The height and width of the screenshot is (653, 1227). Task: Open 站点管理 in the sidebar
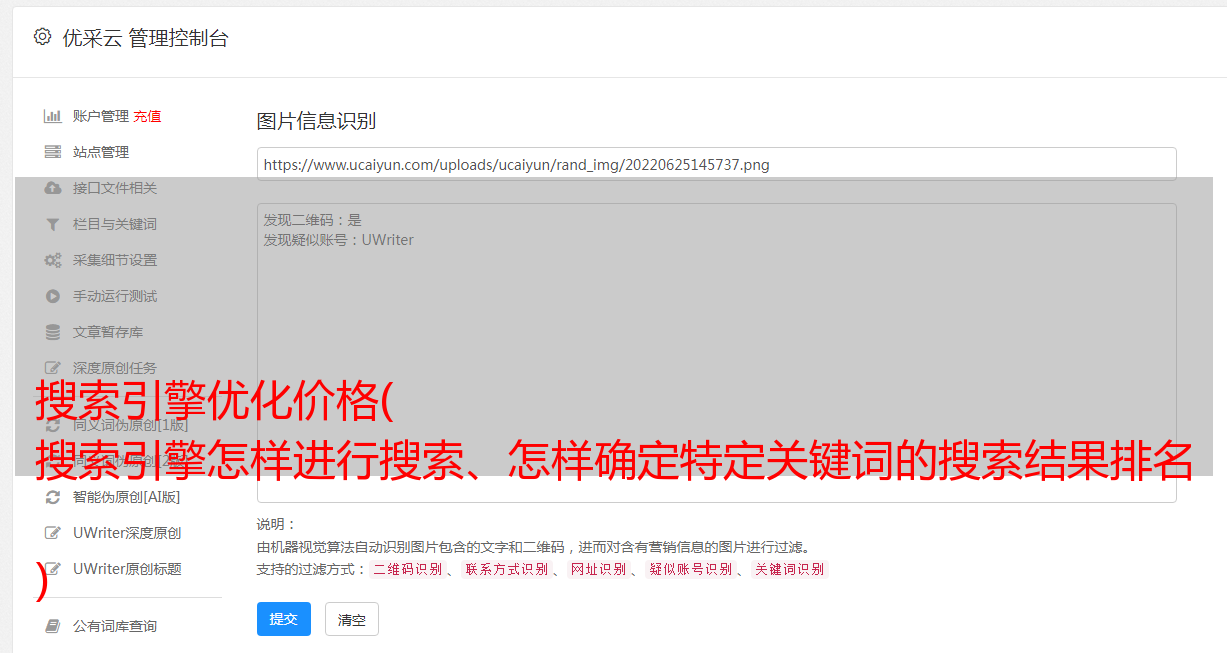(101, 152)
